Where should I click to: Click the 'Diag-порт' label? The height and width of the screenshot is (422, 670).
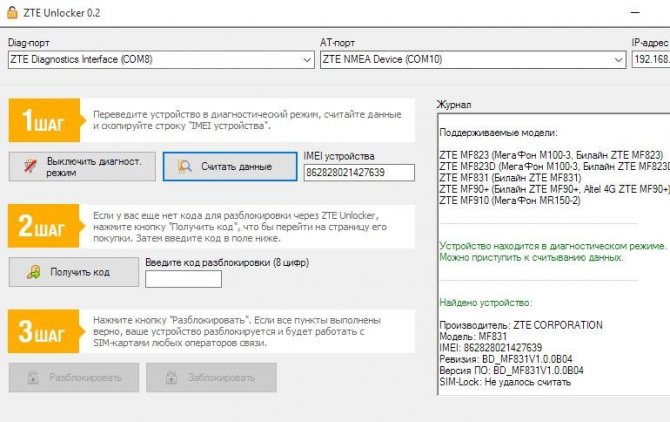pos(29,43)
